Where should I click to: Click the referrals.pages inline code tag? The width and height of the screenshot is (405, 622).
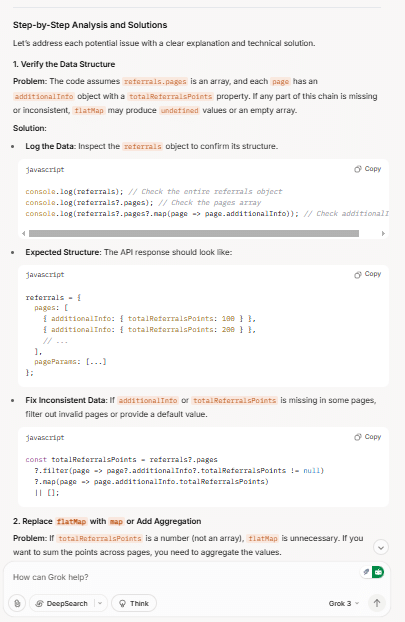[155, 81]
